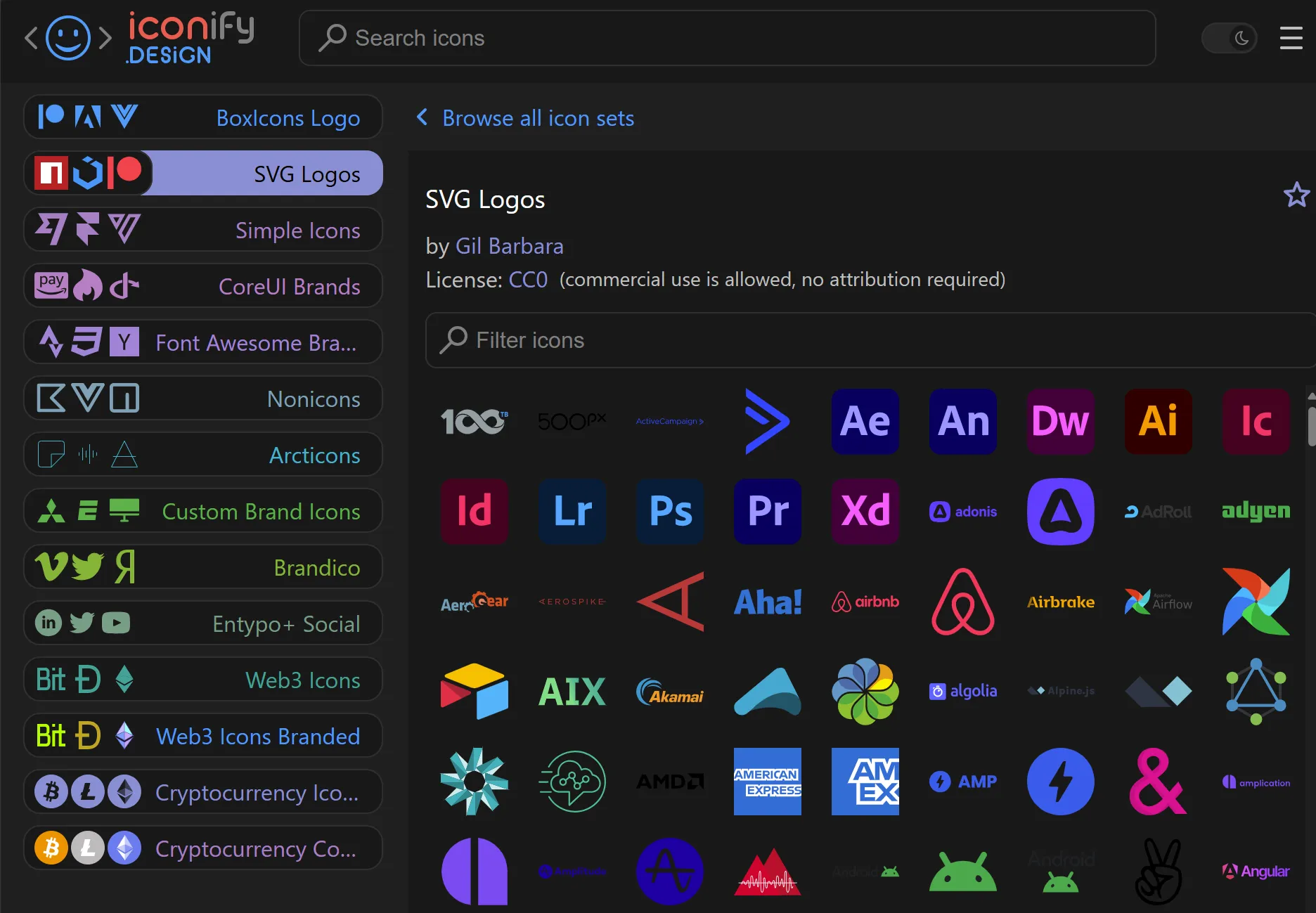Open the Web3 Icons Branded set
This screenshot has width=1316, height=913.
[203, 736]
